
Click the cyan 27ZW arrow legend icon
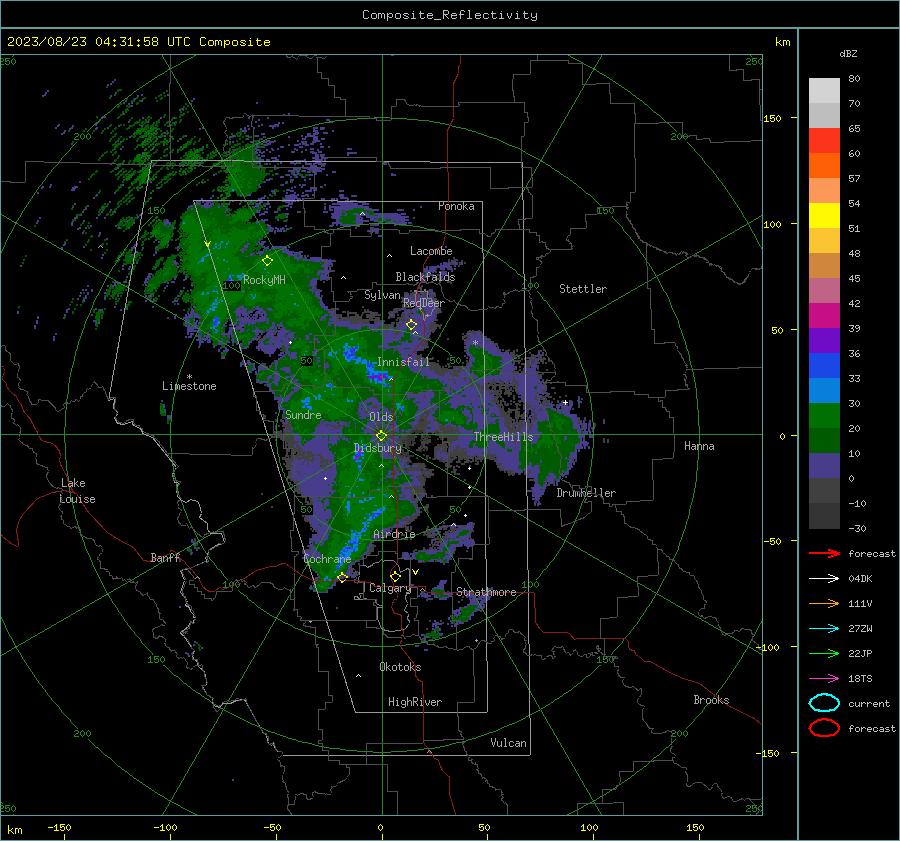click(x=824, y=629)
